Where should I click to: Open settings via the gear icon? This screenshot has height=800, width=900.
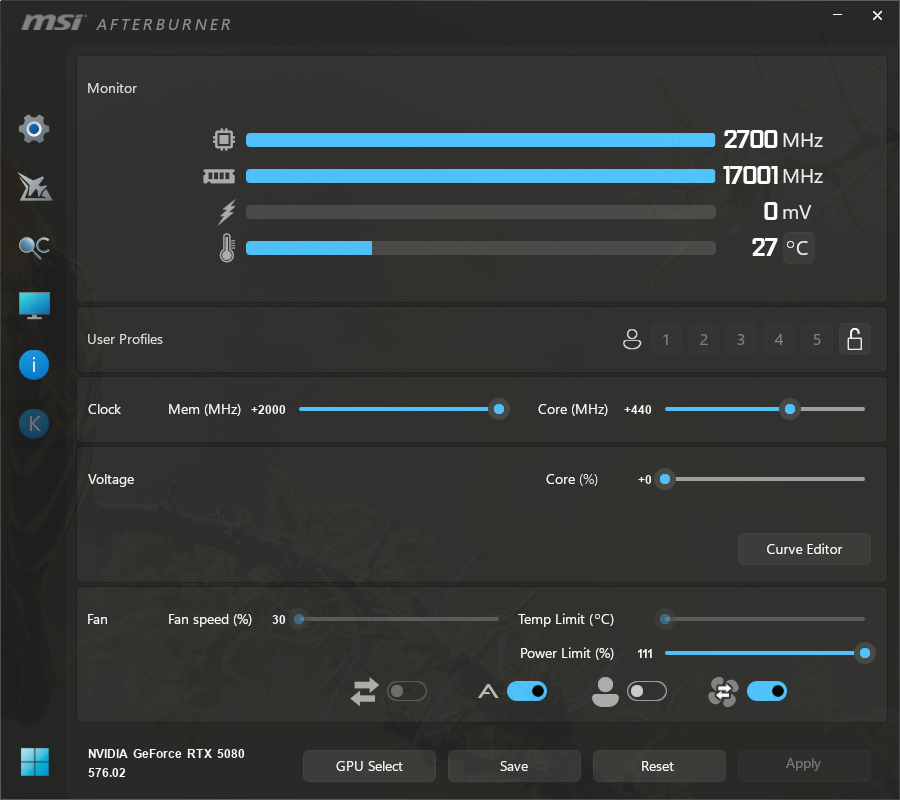click(34, 129)
